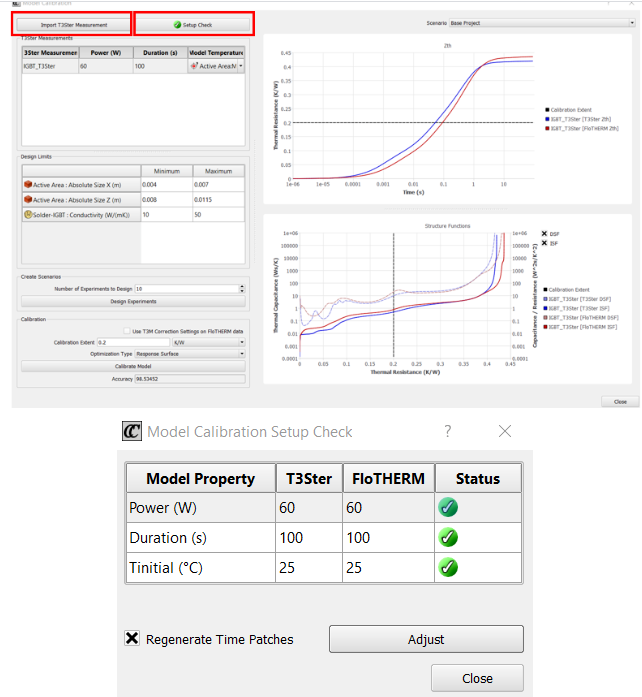Viewport: 642px width, 697px height.
Task: Click the Active Area Absolute Size X cube icon
Action: [28, 185]
